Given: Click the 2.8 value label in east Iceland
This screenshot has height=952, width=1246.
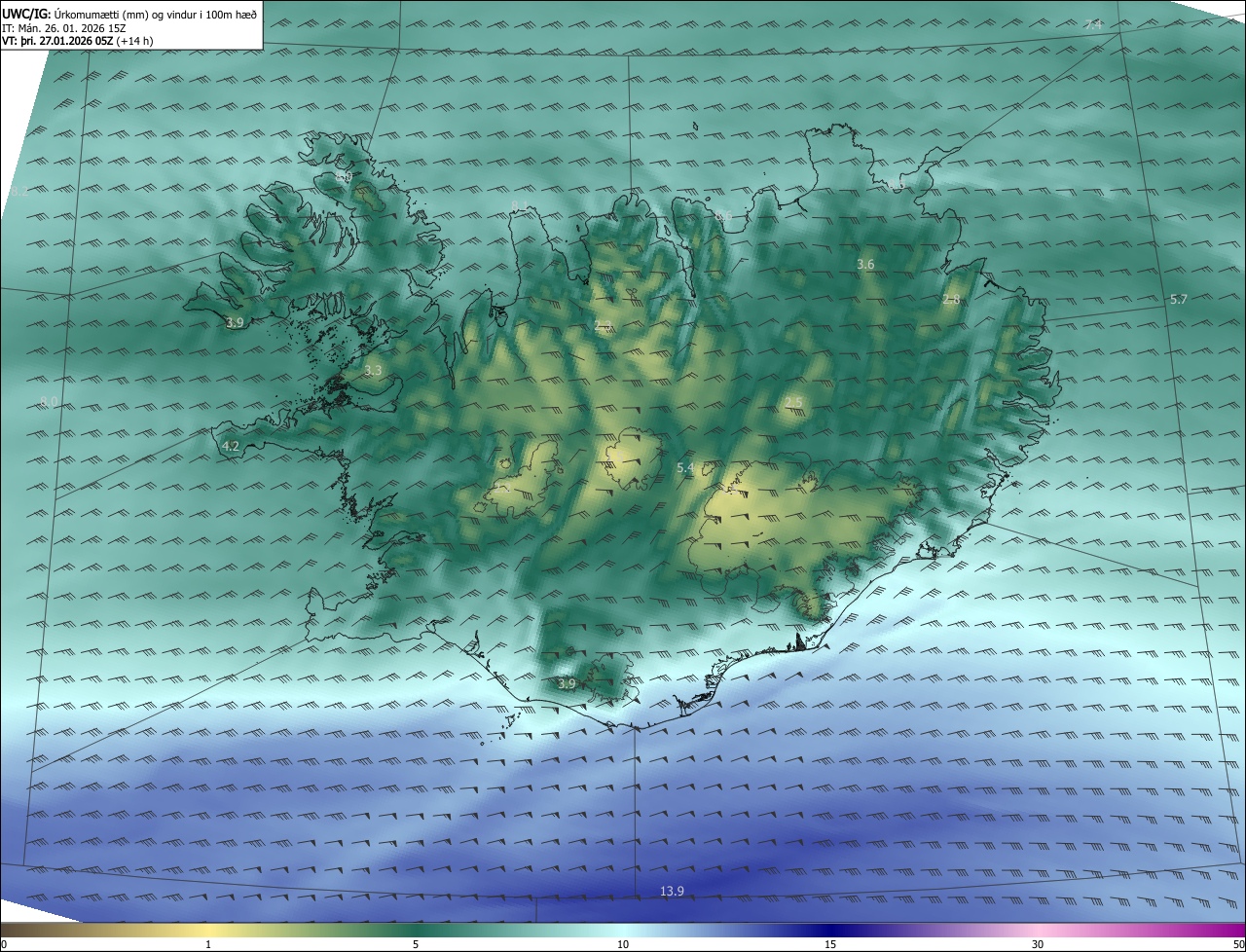Looking at the screenshot, I should tap(951, 300).
